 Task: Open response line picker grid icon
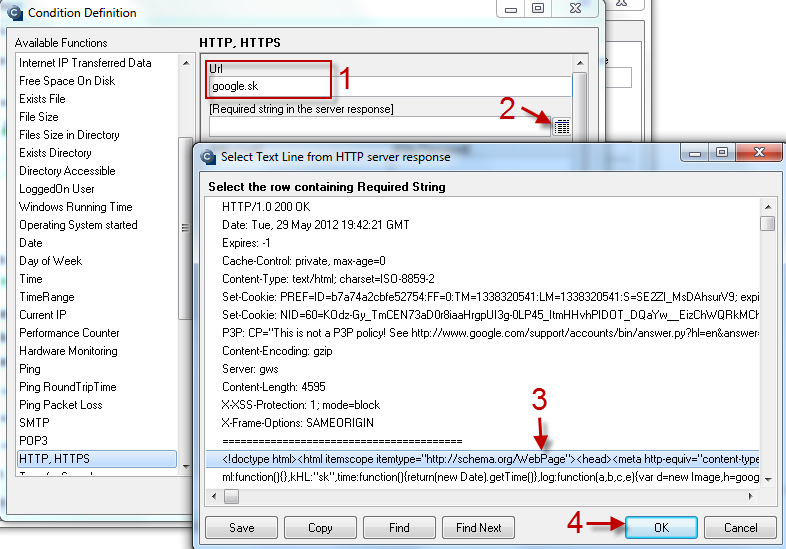coord(561,127)
